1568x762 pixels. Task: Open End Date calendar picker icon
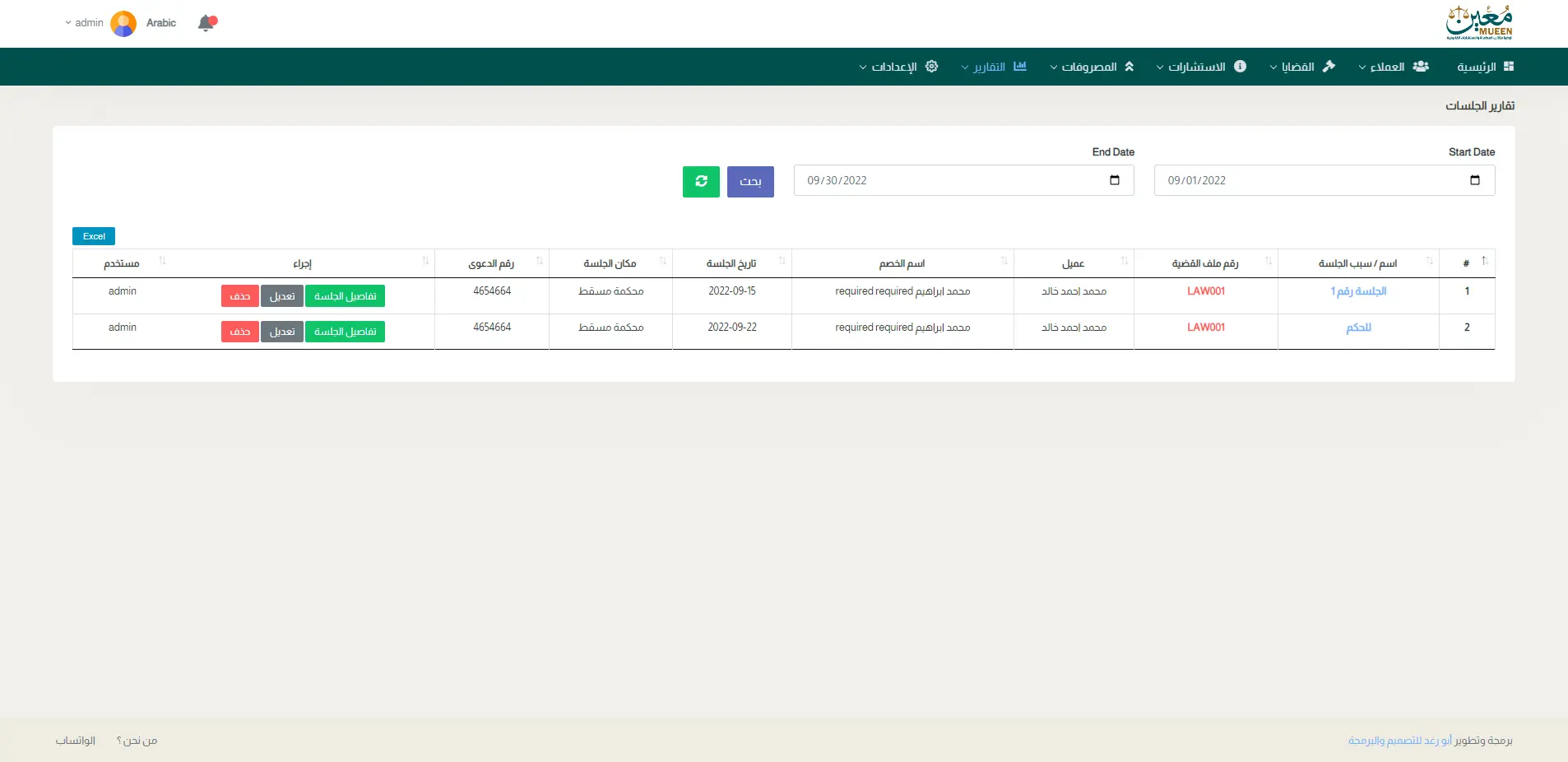(1114, 180)
